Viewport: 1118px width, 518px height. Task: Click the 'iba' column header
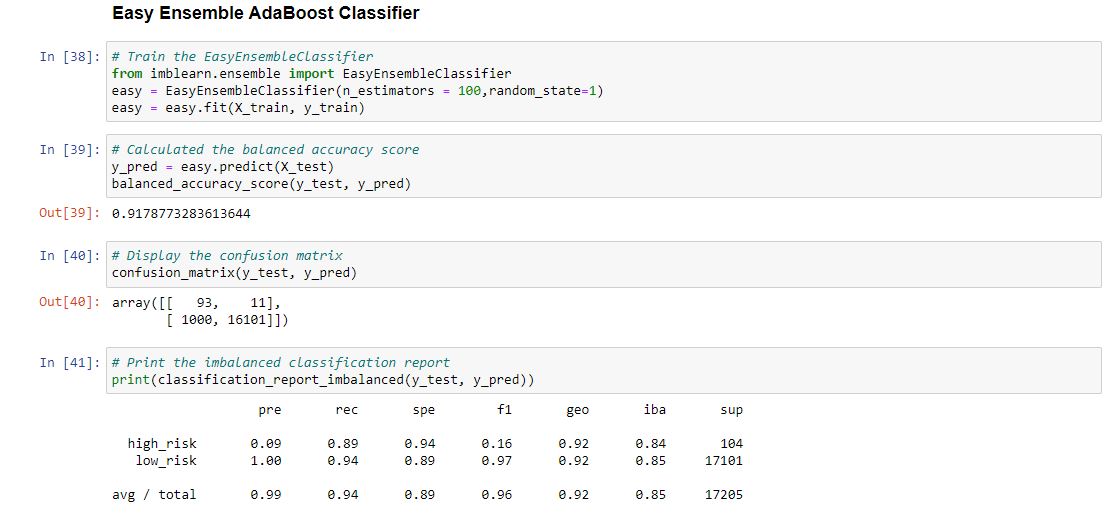(655, 410)
